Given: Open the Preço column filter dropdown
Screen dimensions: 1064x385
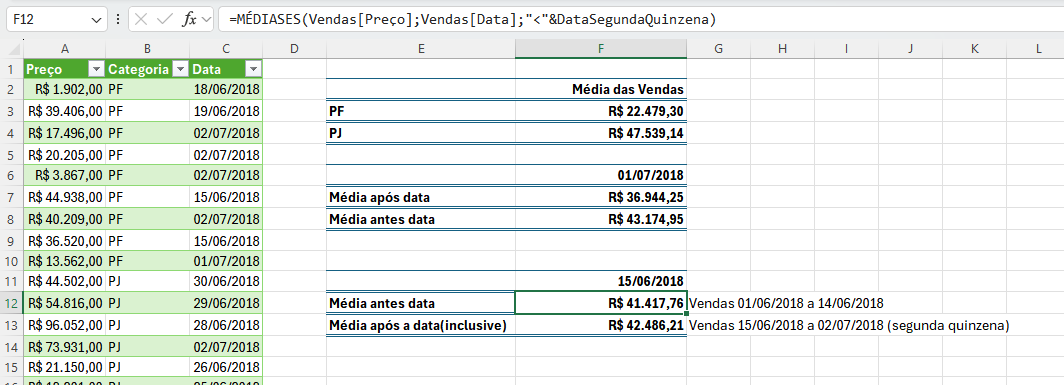Looking at the screenshot, I should tap(96, 69).
